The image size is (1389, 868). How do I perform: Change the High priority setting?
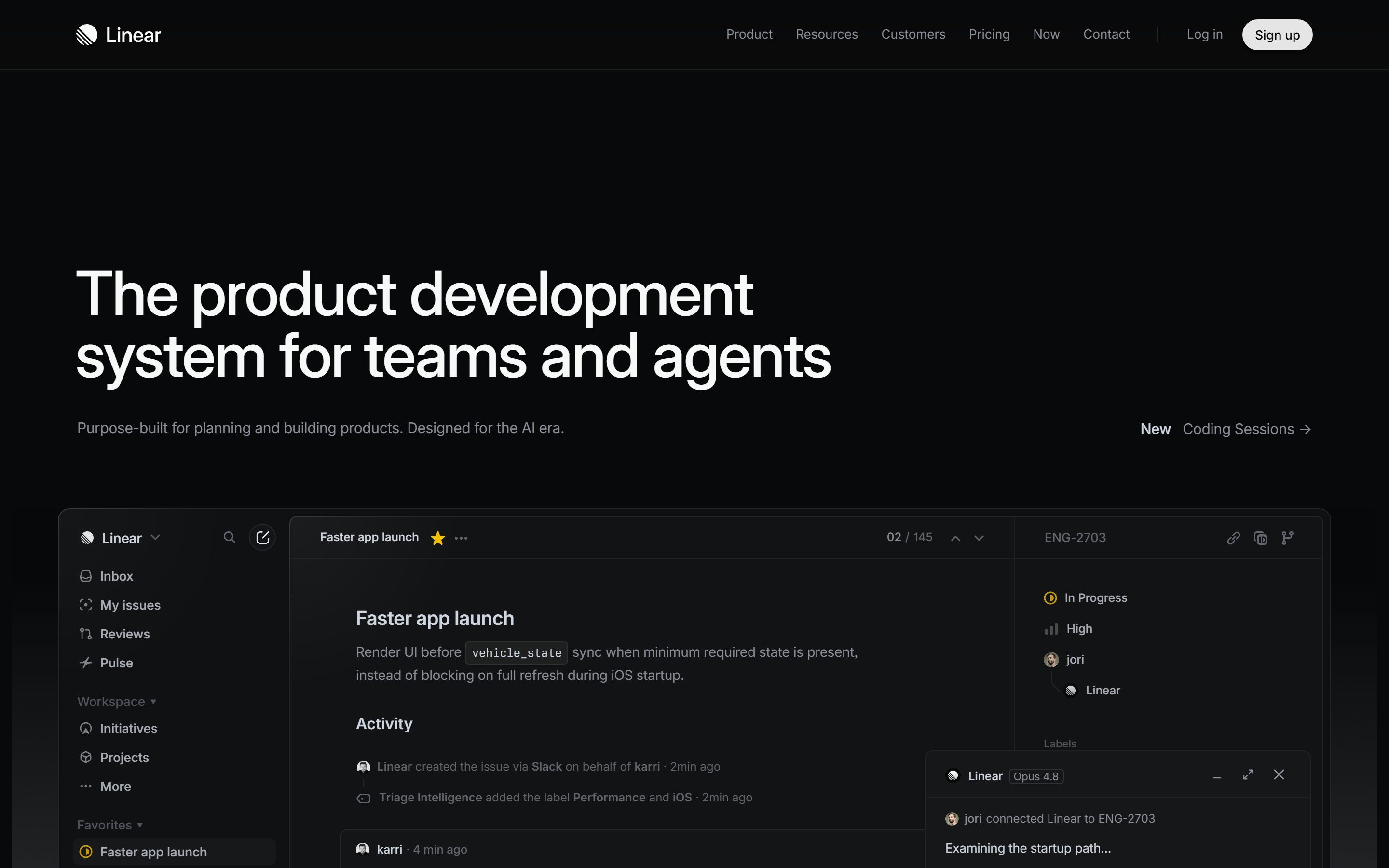tap(1068, 629)
